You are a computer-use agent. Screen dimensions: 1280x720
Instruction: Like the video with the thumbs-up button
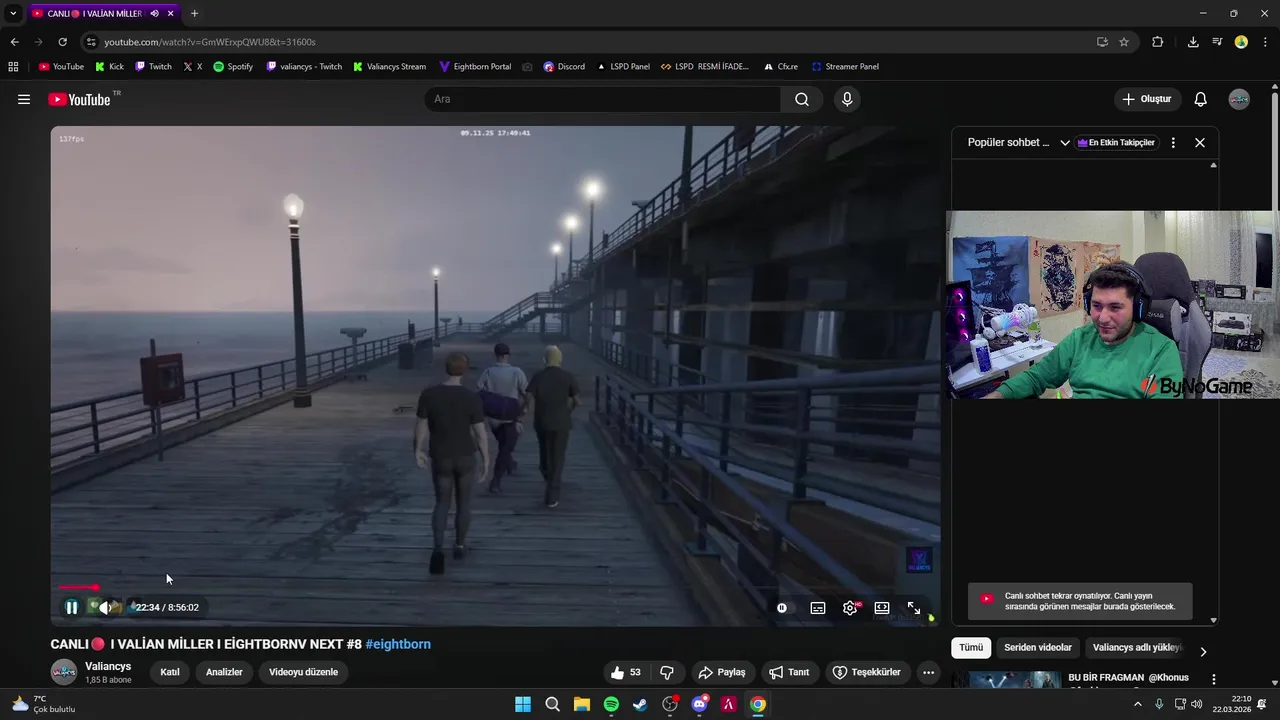click(x=627, y=672)
